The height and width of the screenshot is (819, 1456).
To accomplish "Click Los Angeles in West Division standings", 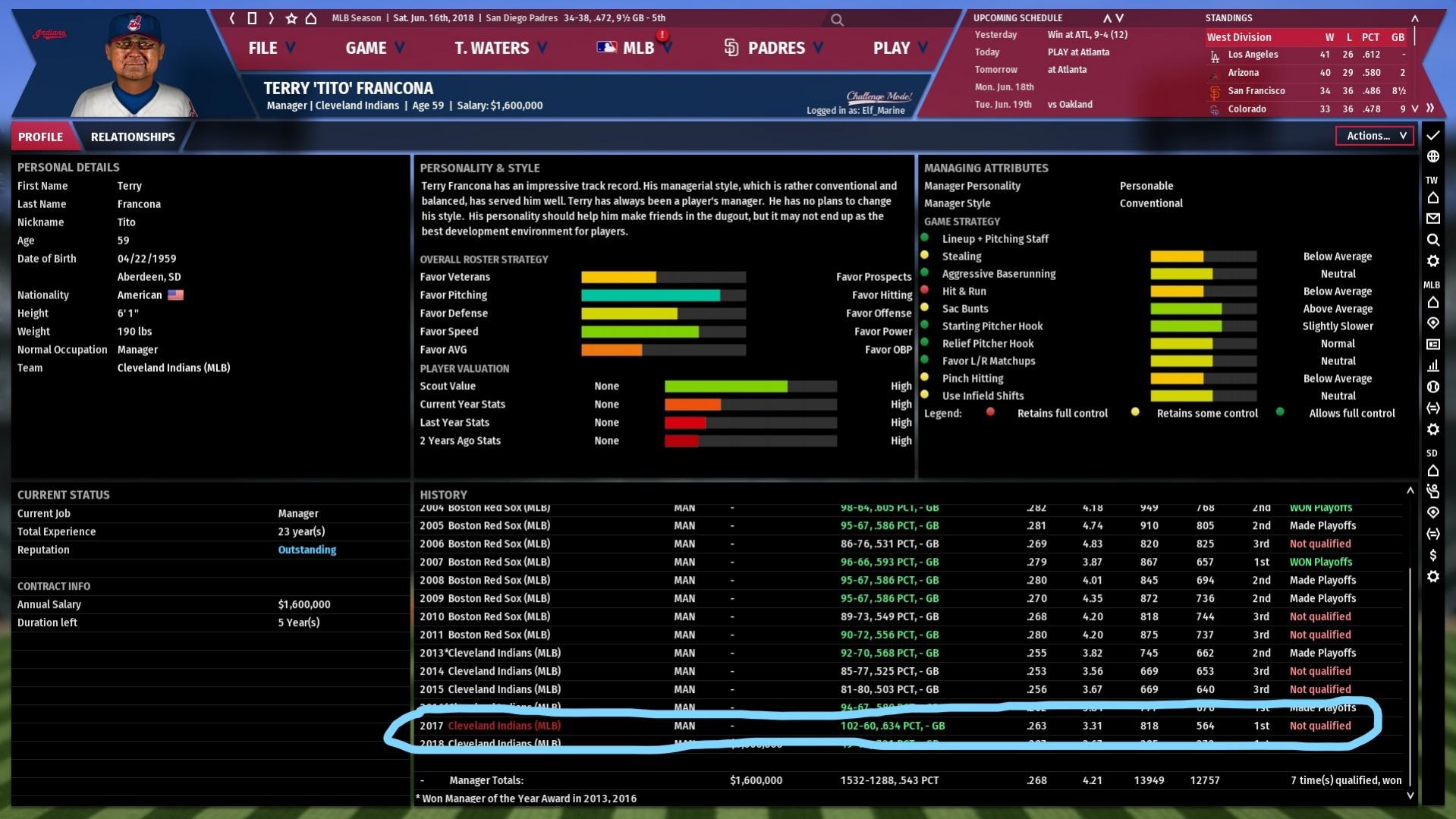I will tap(1253, 55).
